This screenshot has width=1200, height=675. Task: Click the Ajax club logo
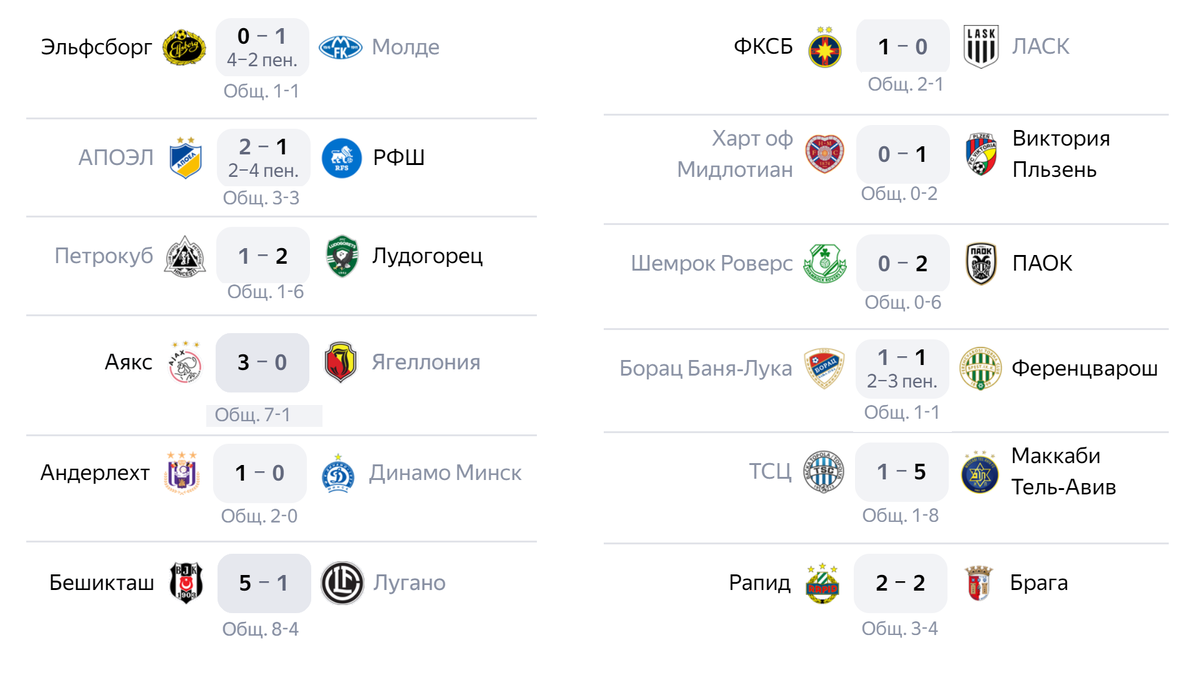185,362
